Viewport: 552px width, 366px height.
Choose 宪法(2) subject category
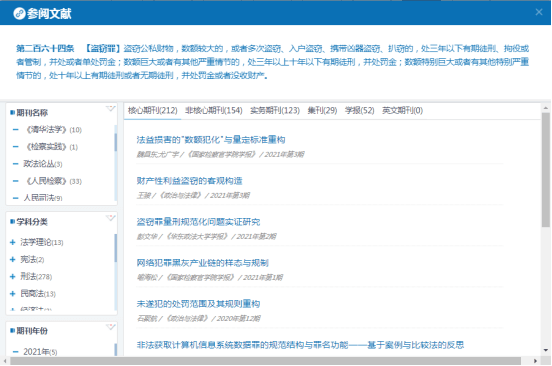click(32, 259)
